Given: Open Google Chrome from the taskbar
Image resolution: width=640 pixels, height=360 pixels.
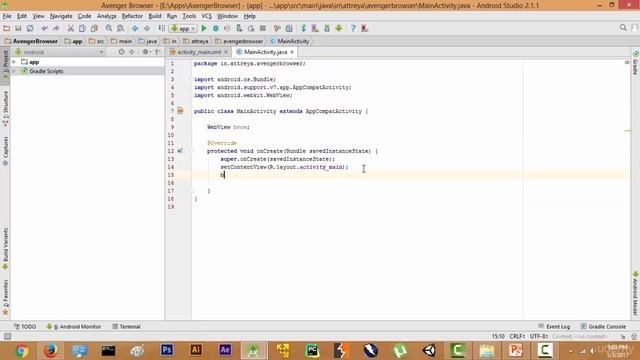Looking at the screenshot, I should [x=22, y=351].
